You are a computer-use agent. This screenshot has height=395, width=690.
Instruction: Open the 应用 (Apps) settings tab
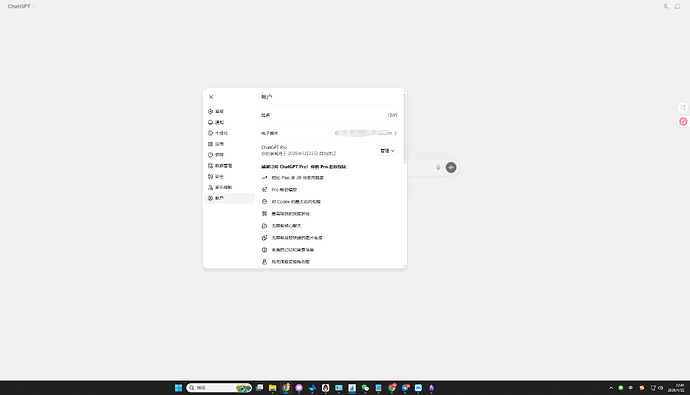pos(230,144)
